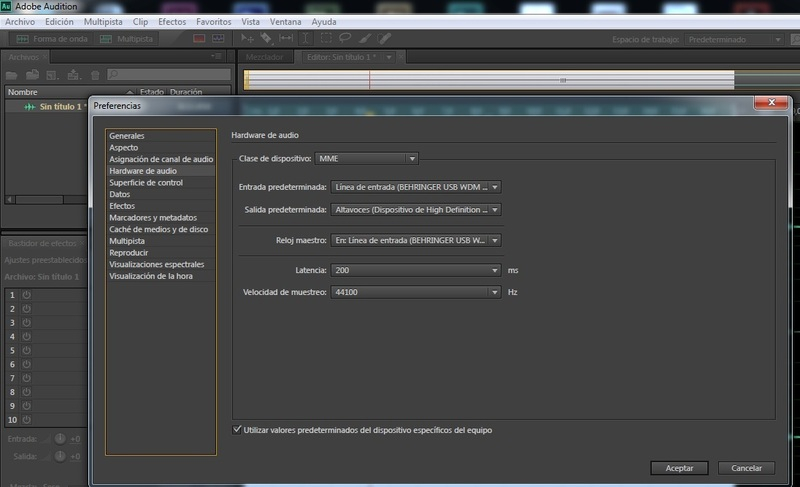Screen dimensions: 800x487
Task: Open the Clase de dispositivo dropdown
Action: [366, 158]
